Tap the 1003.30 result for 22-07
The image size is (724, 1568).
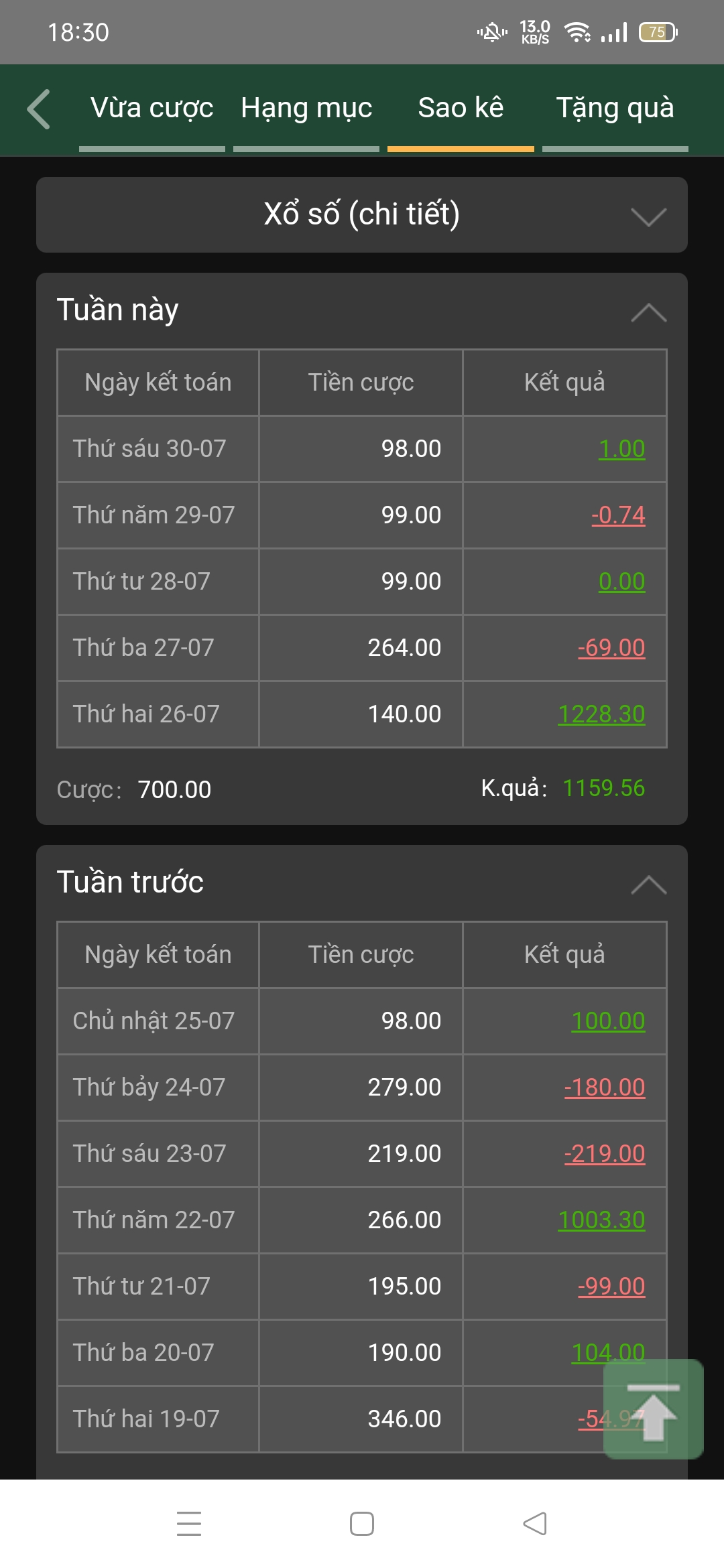click(601, 1220)
